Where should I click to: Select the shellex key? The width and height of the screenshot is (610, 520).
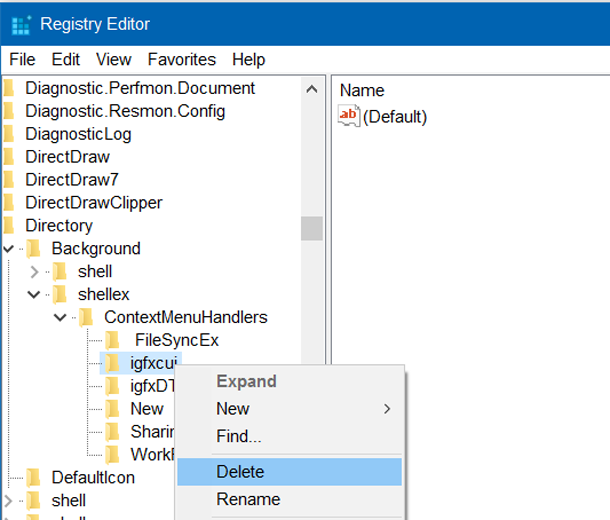(x=103, y=294)
